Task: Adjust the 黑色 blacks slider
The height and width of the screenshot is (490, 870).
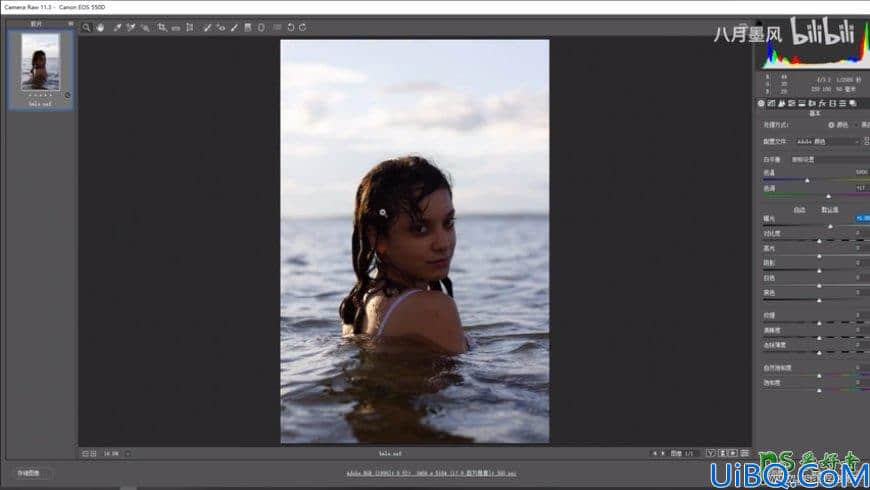Action: (820, 300)
